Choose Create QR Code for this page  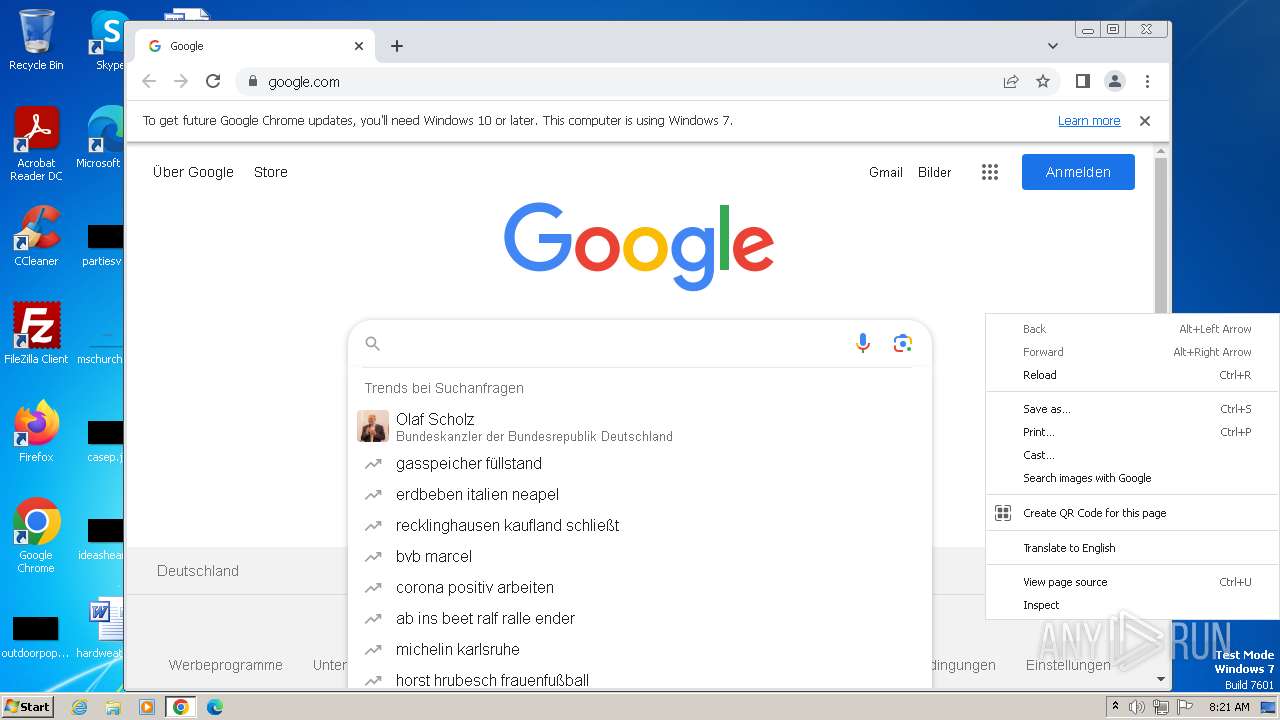pyautogui.click(x=1133, y=513)
